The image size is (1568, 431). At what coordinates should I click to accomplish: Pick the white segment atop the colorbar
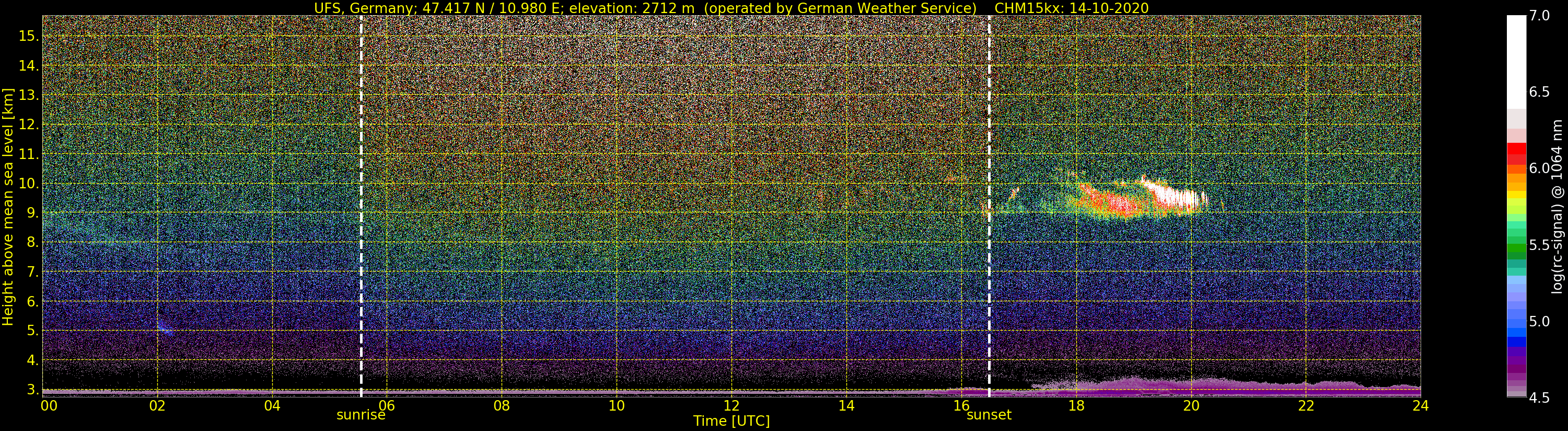tap(1516, 62)
